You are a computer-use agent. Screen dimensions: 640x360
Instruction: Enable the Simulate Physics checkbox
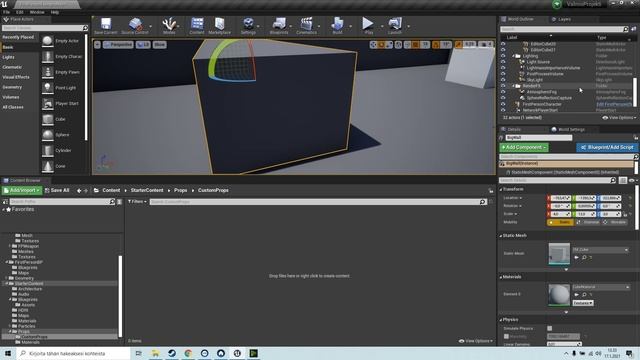[x=549, y=328]
